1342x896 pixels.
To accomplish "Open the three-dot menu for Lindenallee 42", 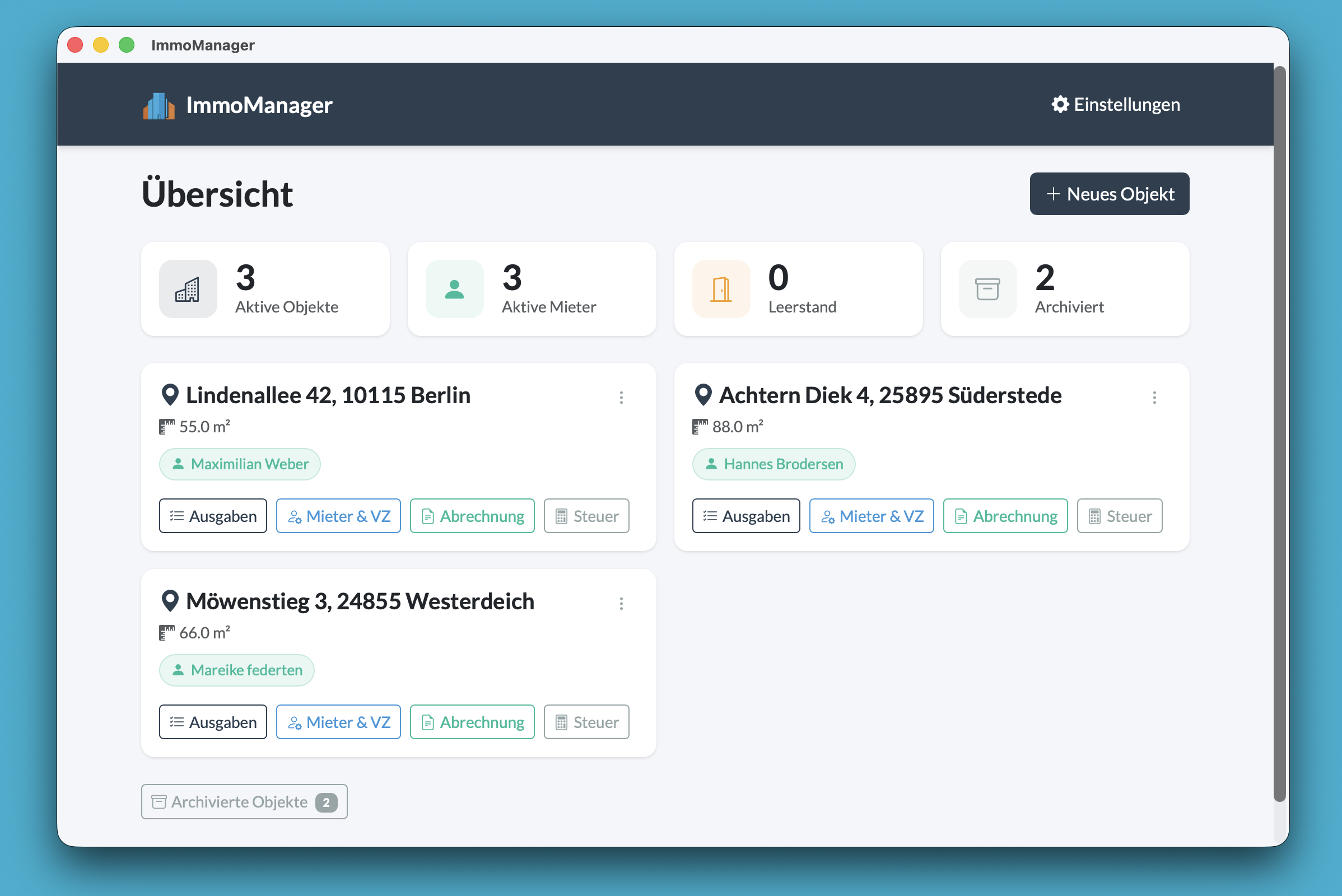I will click(x=621, y=398).
